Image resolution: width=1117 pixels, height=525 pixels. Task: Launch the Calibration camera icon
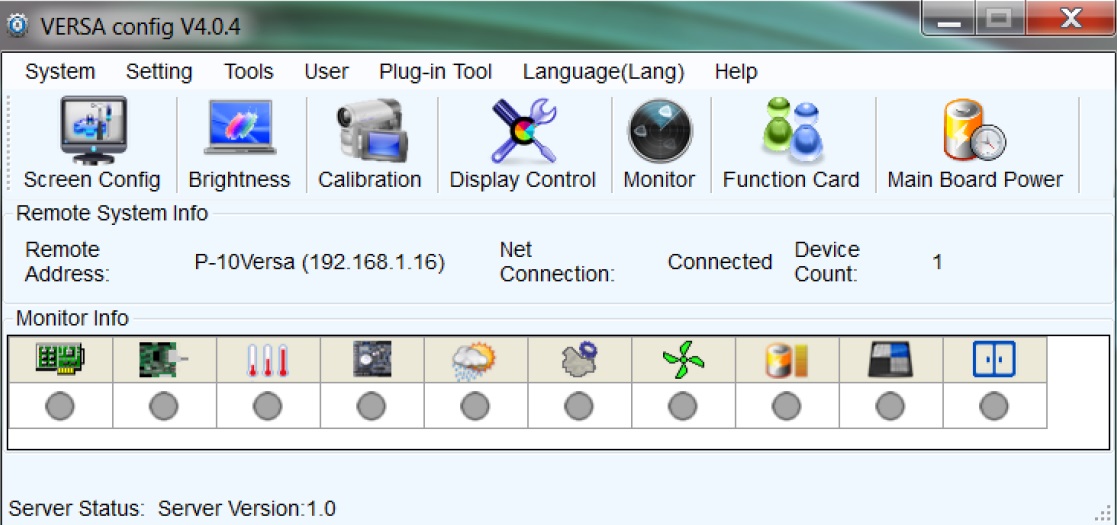coord(370,143)
